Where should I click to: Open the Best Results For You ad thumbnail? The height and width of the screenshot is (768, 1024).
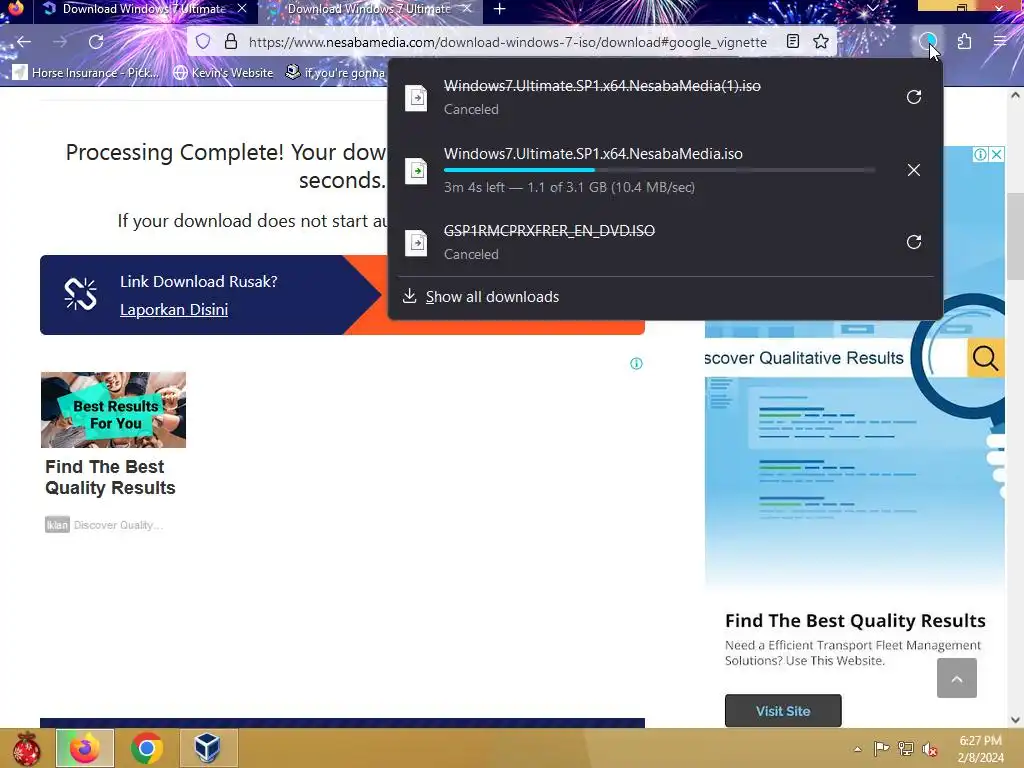click(x=114, y=410)
